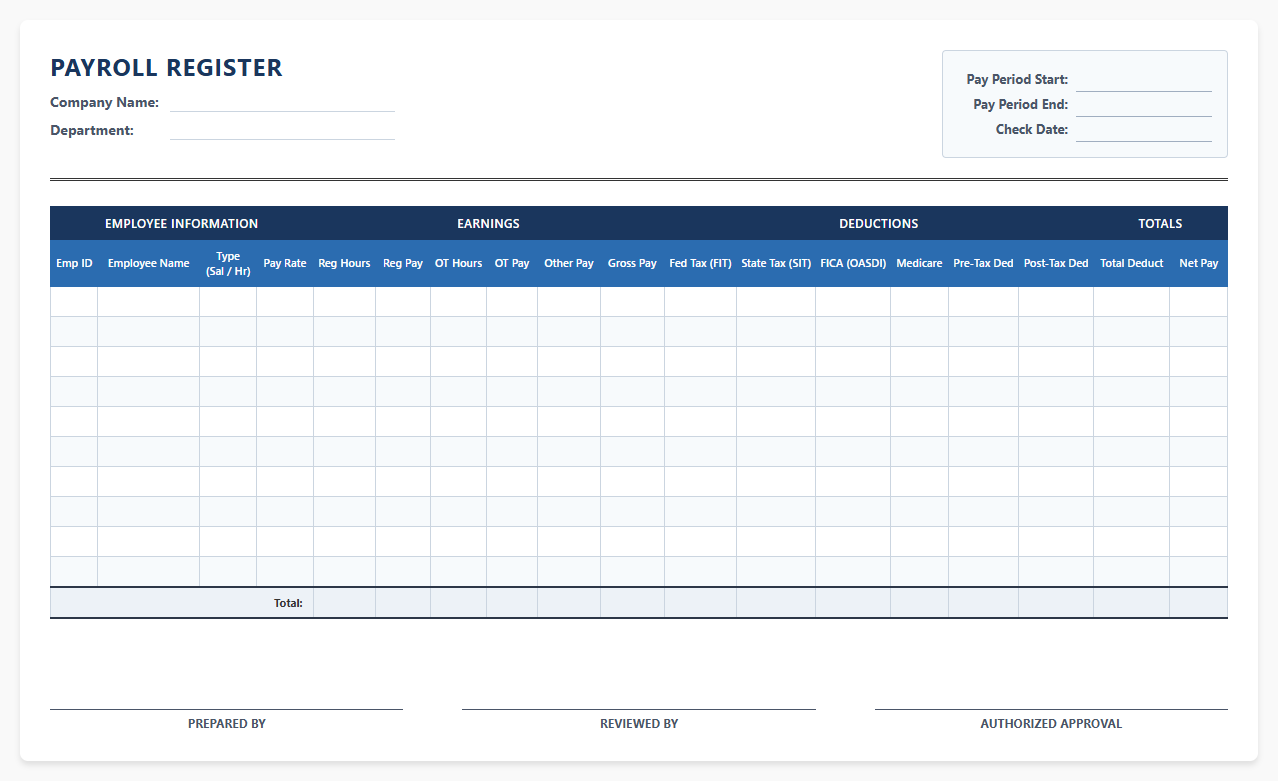1278x781 pixels.
Task: Select the Reg Hours column header
Action: point(344,264)
